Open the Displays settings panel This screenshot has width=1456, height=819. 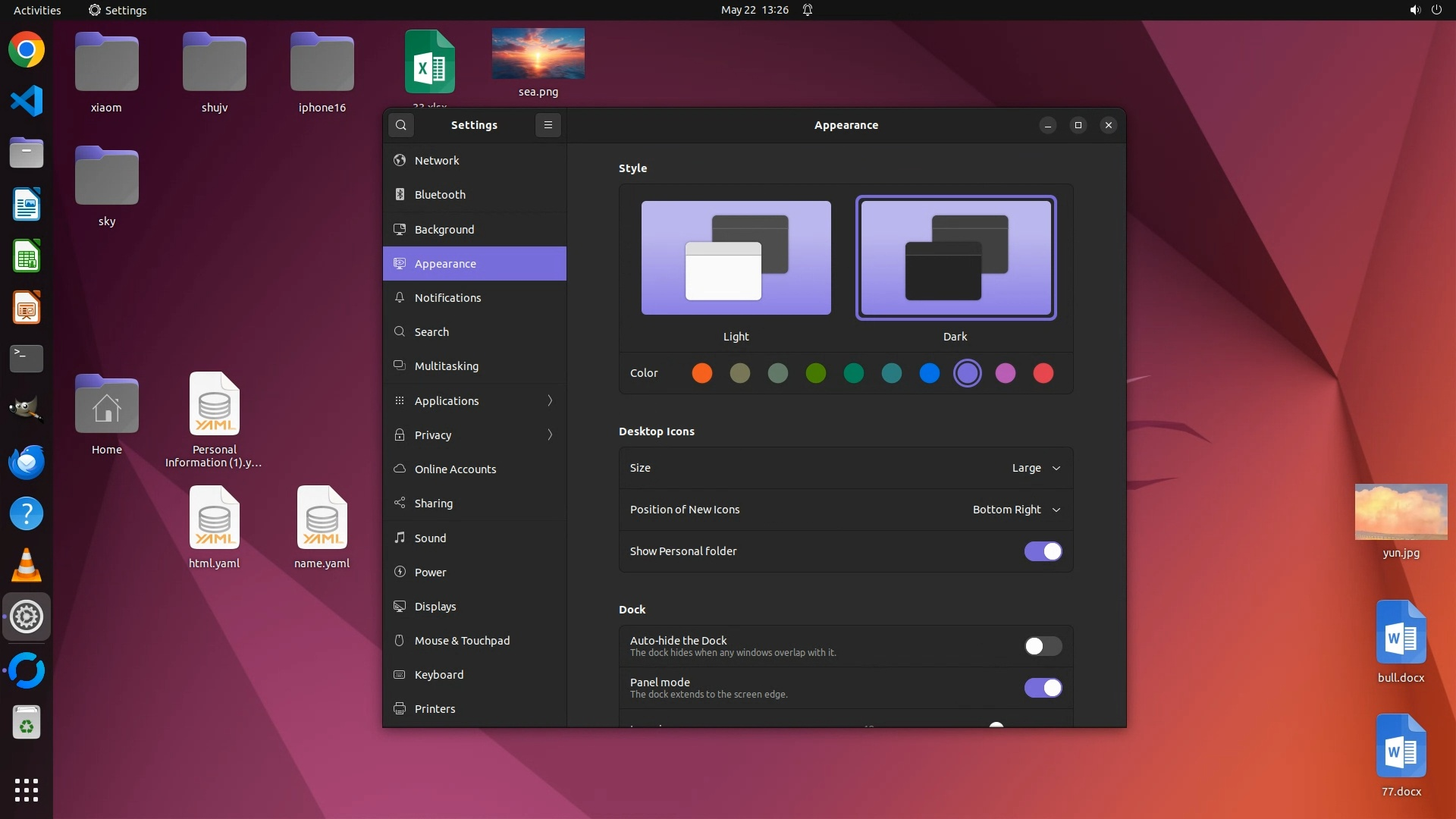pyautogui.click(x=435, y=606)
